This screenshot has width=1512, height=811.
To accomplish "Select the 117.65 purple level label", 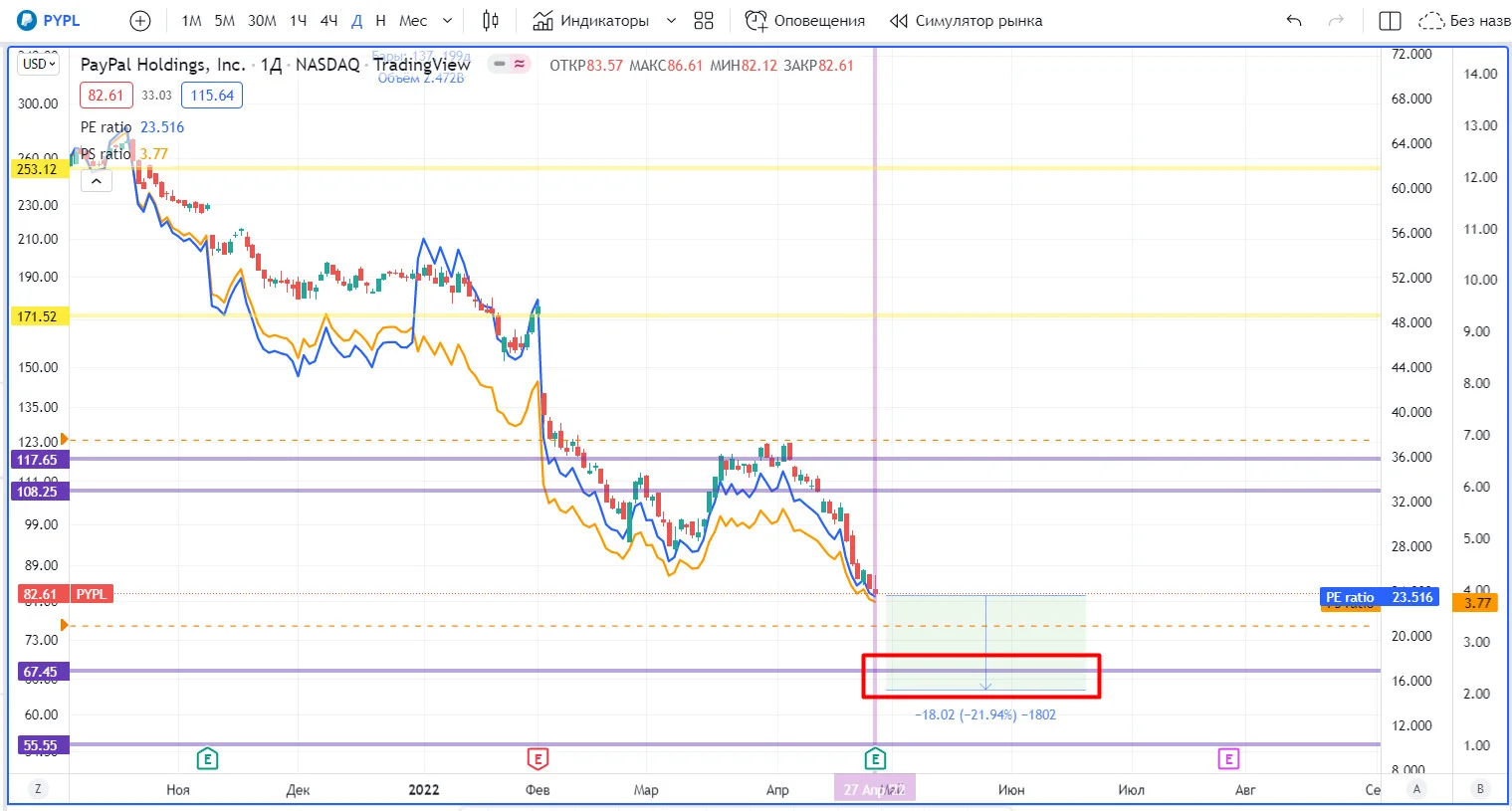I will [38, 460].
